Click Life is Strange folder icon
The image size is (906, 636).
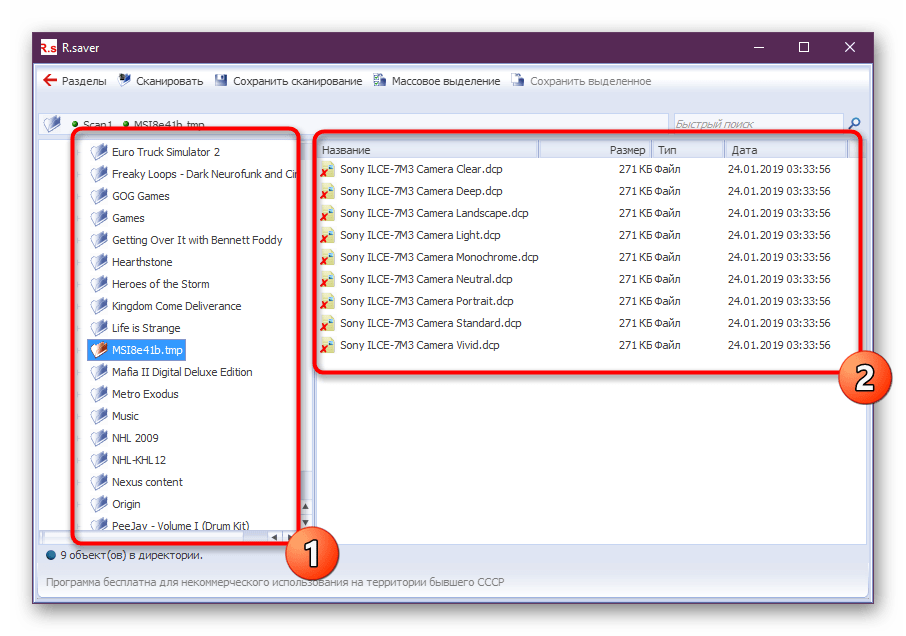[x=99, y=327]
